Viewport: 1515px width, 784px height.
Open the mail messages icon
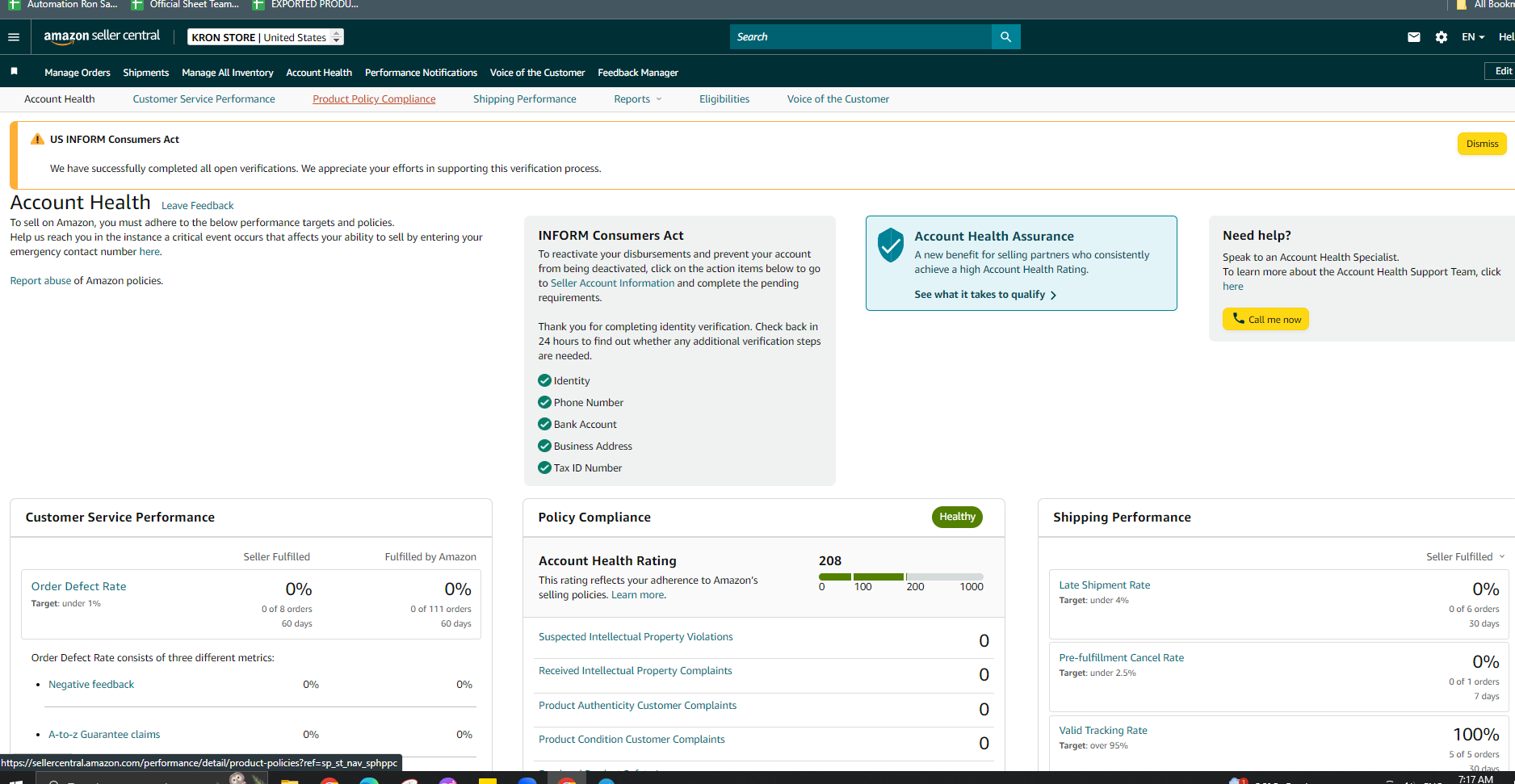click(x=1413, y=37)
